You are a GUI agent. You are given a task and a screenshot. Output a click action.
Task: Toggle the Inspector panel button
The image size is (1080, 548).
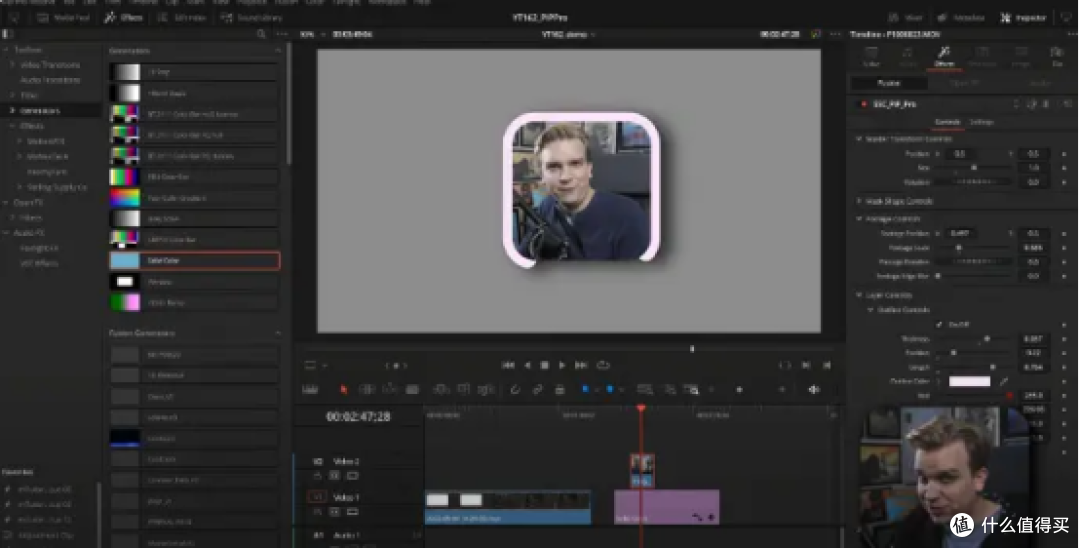(1024, 17)
